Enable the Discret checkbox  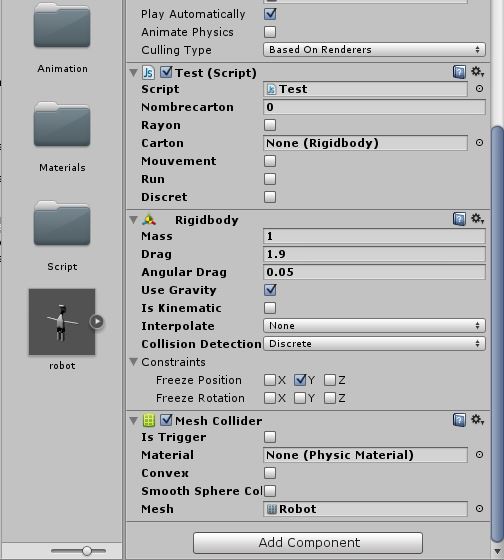click(x=270, y=197)
